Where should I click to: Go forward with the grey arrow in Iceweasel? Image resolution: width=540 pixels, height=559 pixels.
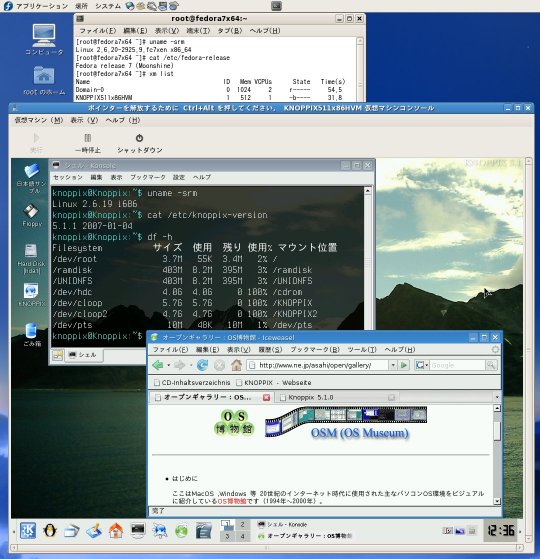(x=180, y=365)
